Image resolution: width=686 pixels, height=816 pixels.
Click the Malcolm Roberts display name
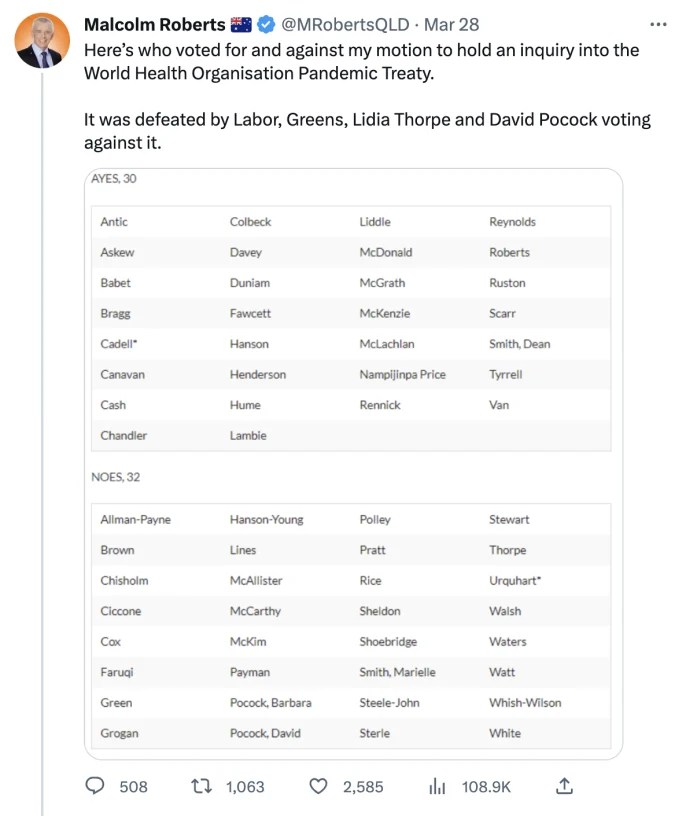[154, 24]
